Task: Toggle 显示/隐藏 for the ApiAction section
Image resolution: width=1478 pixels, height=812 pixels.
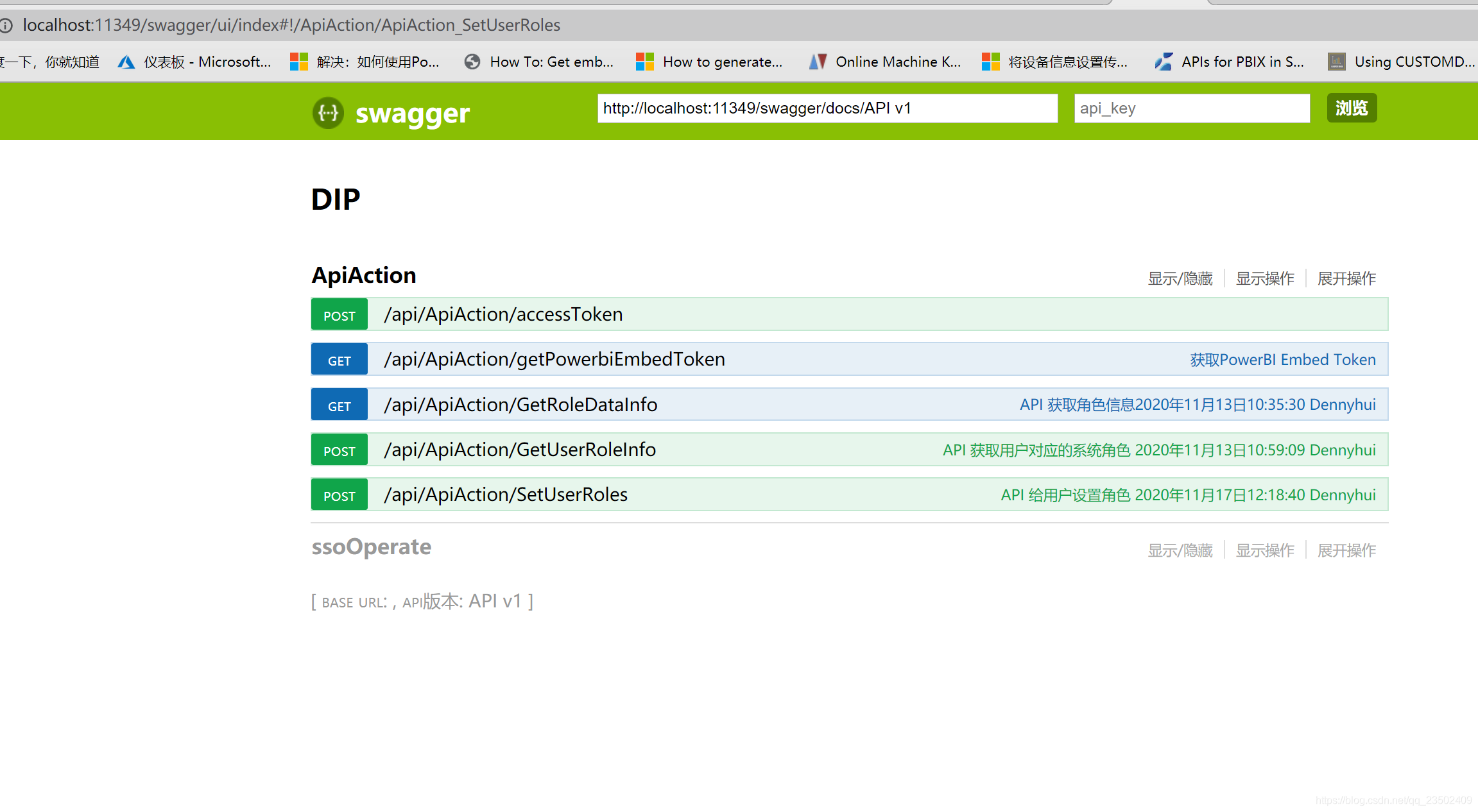Action: click(x=1180, y=278)
